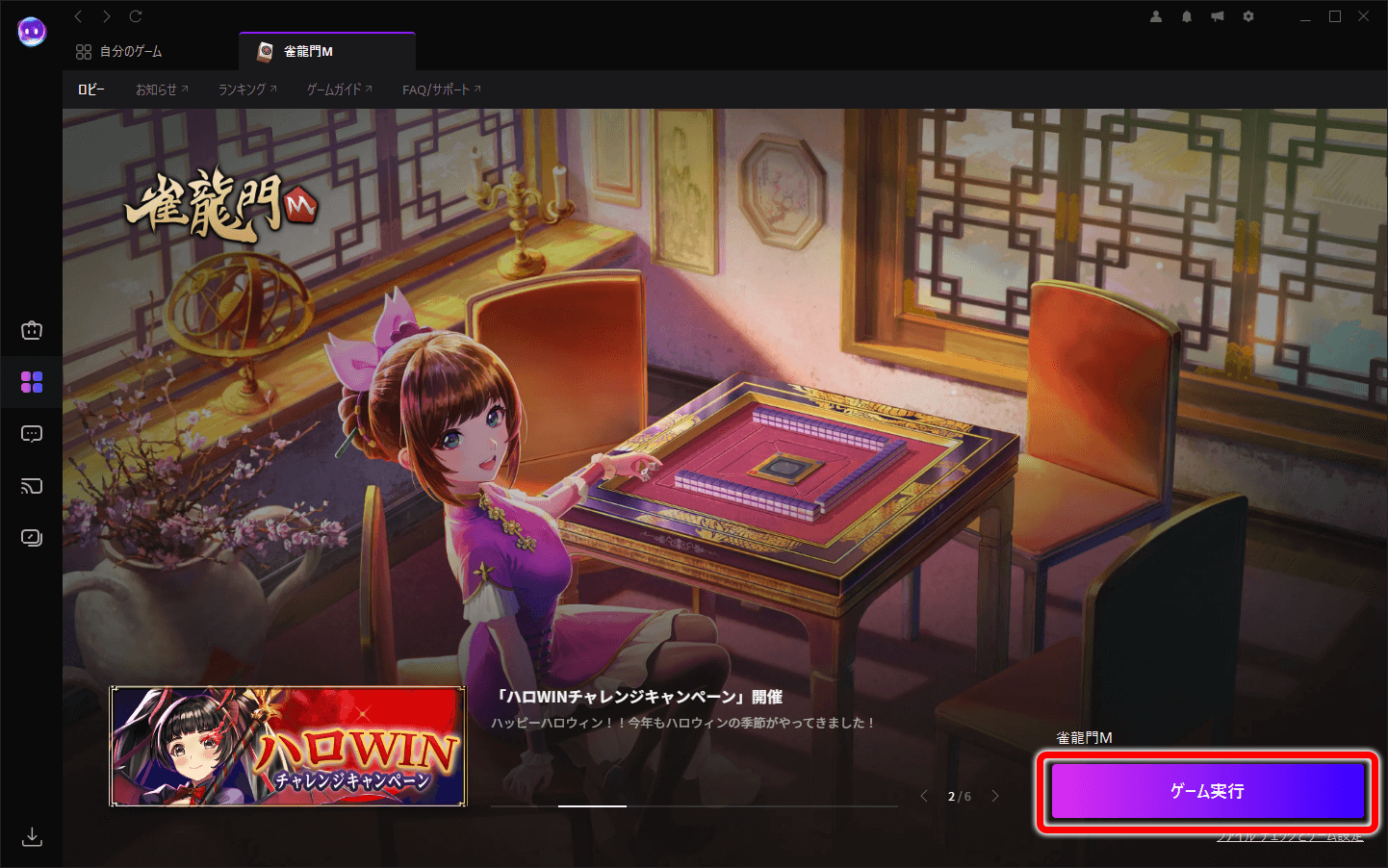Click the purple launcher mascot logo
The height and width of the screenshot is (868, 1388).
[x=32, y=32]
